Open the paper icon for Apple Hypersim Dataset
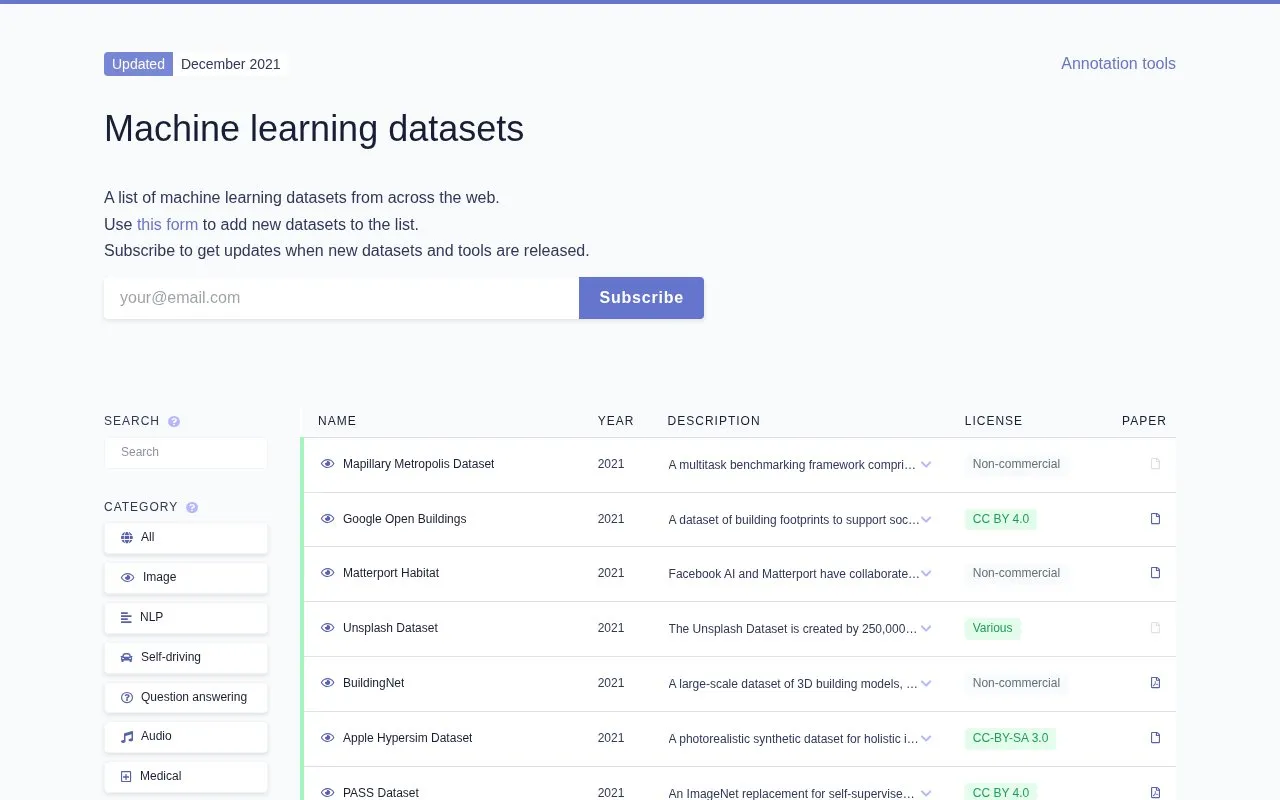1280x800 pixels. tap(1155, 738)
